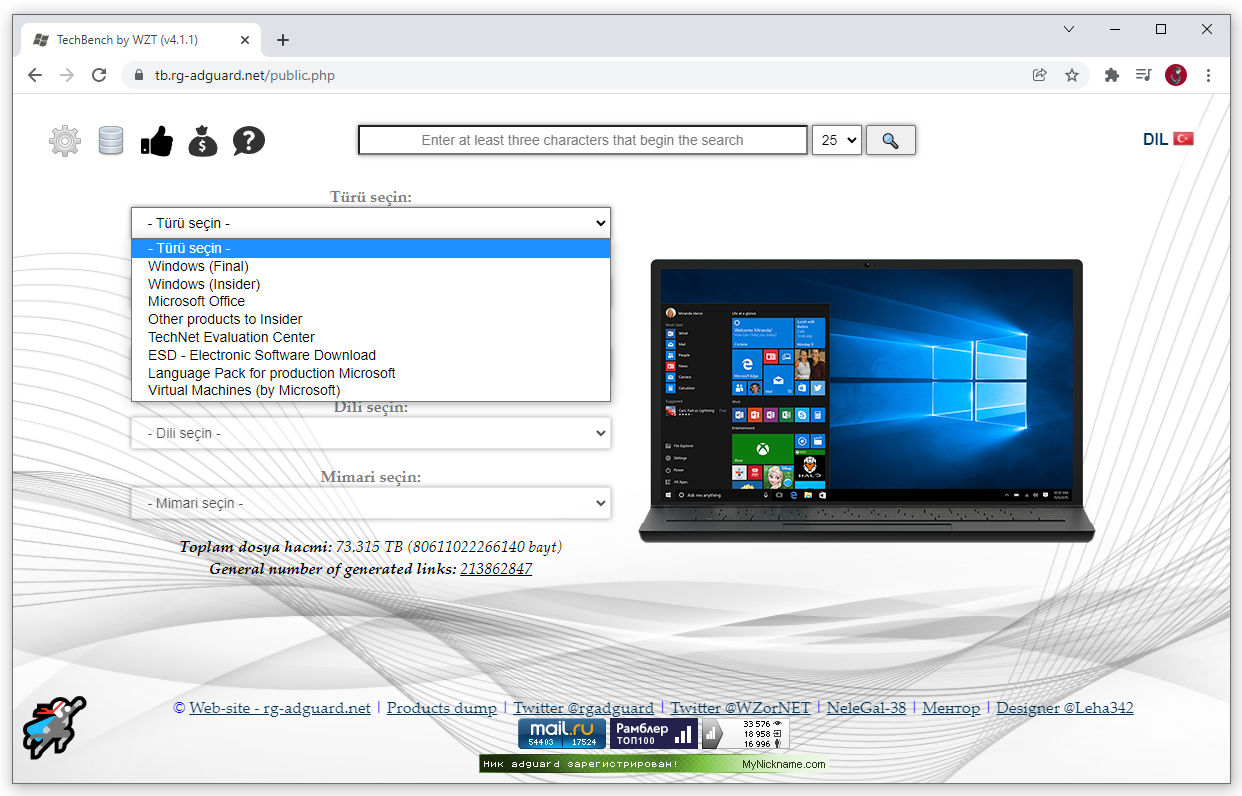Expand the Dili seçin dropdown

[x=371, y=433]
